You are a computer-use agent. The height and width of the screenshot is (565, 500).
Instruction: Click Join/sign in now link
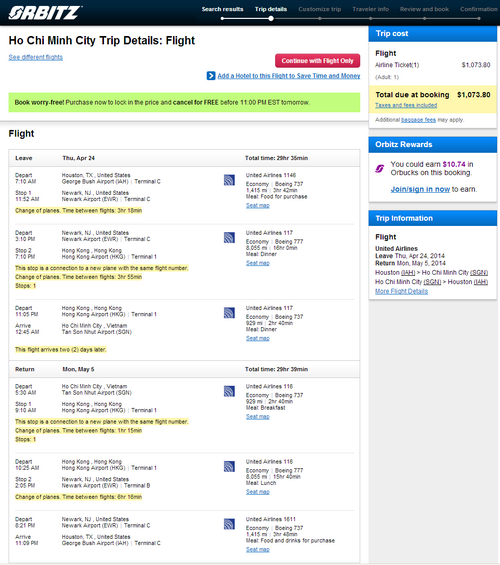tap(420, 189)
